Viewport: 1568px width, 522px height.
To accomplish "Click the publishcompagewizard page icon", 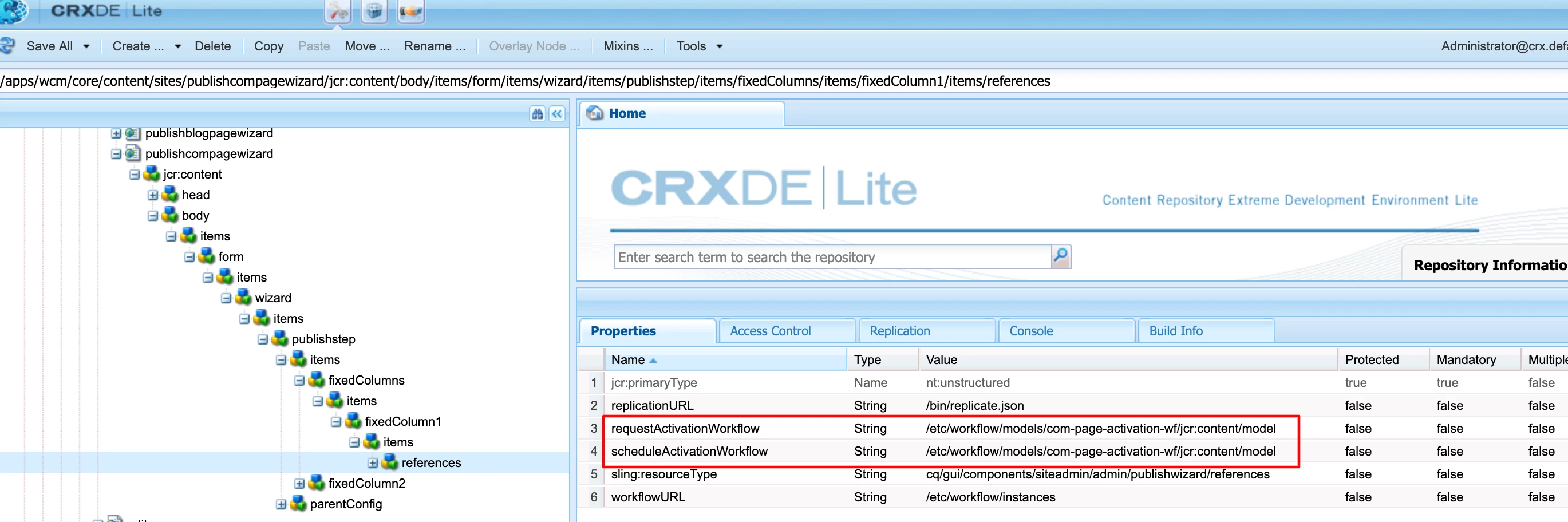I will tap(133, 153).
